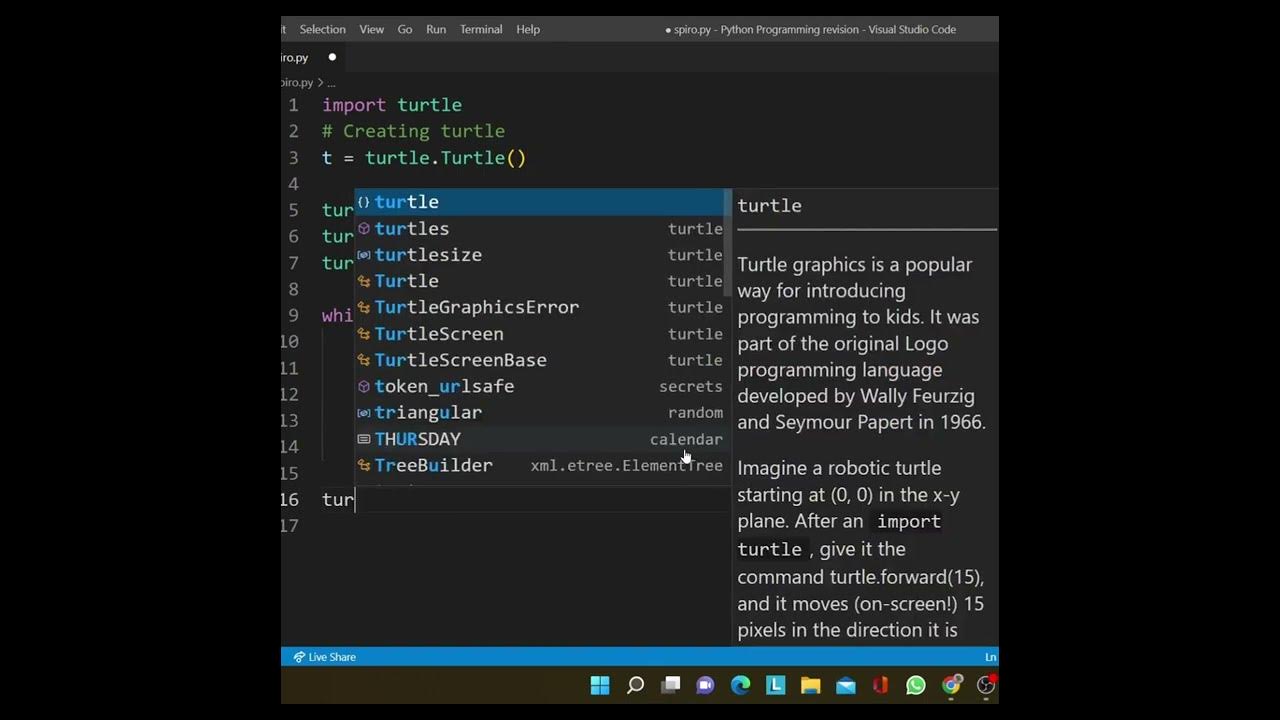This screenshot has height=720, width=1280.
Task: Click the class icon beside 'TurtleScreen'
Action: pos(364,334)
